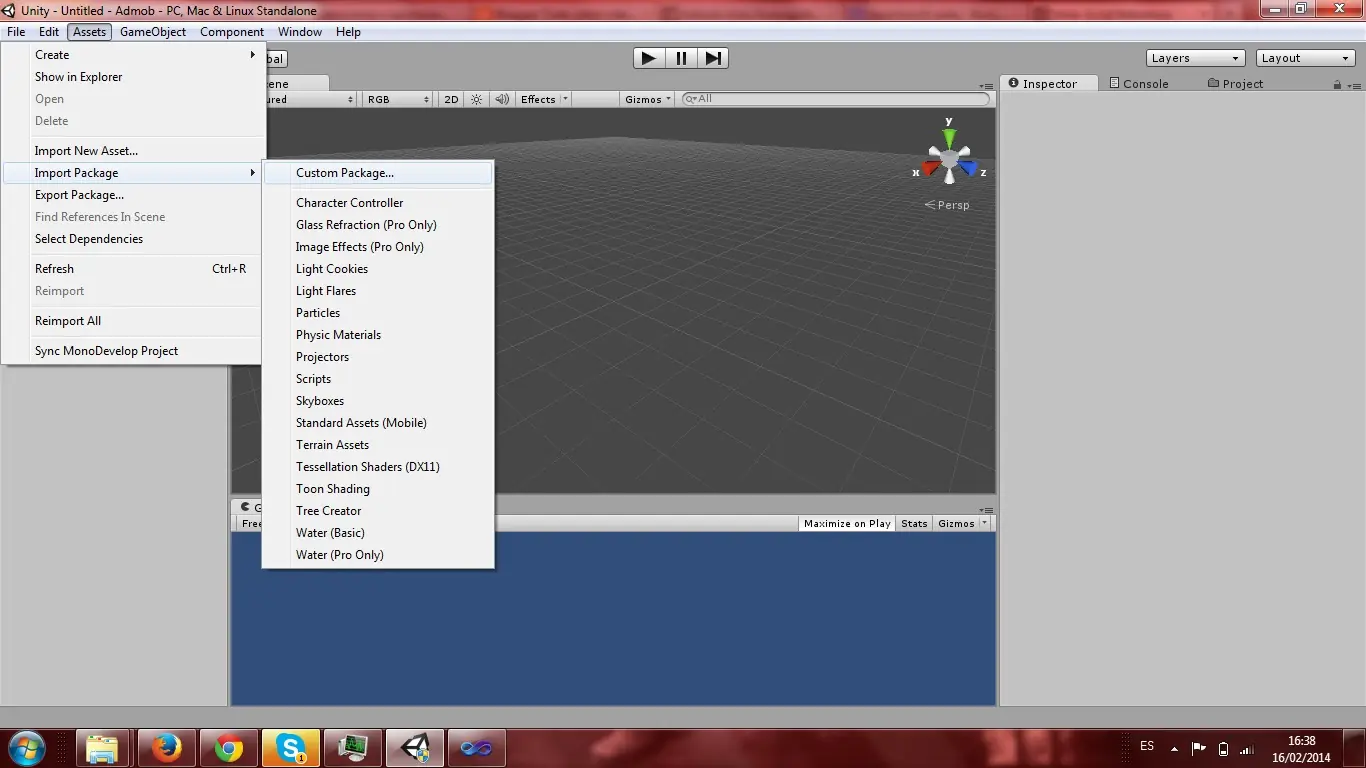Select the Inspector tab
Viewport: 1366px width, 768px height.
[x=1049, y=84]
